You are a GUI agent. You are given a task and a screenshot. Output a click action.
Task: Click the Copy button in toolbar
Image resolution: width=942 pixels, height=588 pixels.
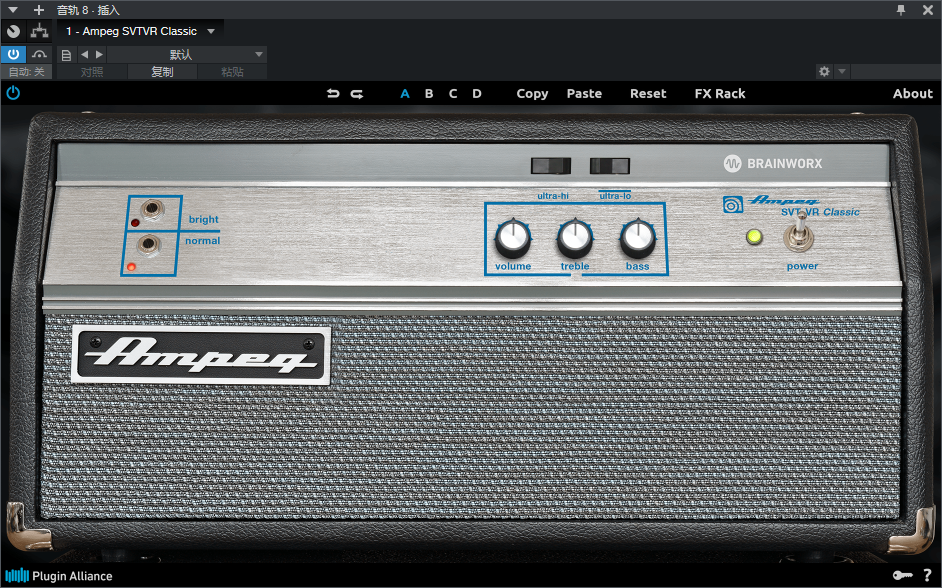click(x=532, y=94)
